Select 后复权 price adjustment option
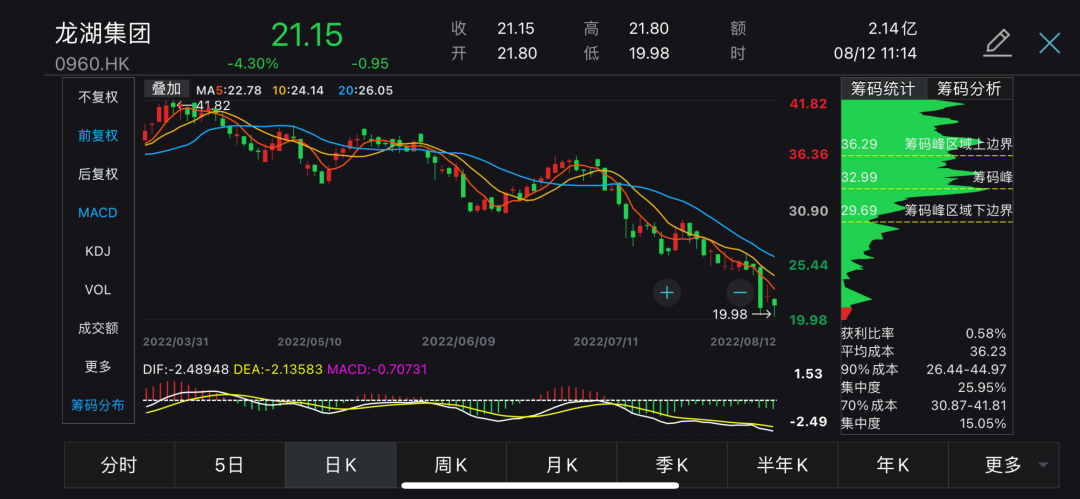1080x499 pixels. tap(98, 174)
